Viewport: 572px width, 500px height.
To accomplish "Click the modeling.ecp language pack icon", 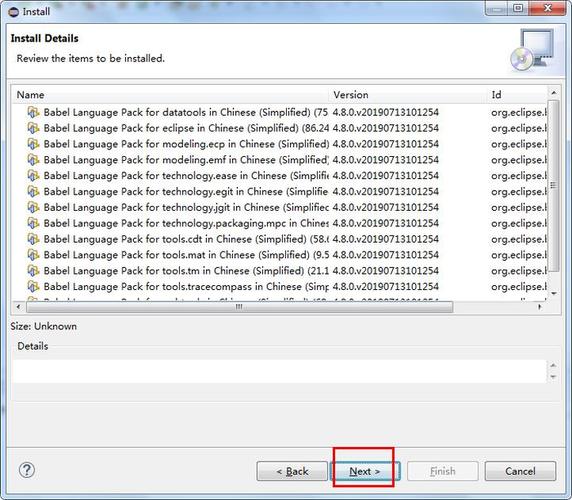I will 33,144.
